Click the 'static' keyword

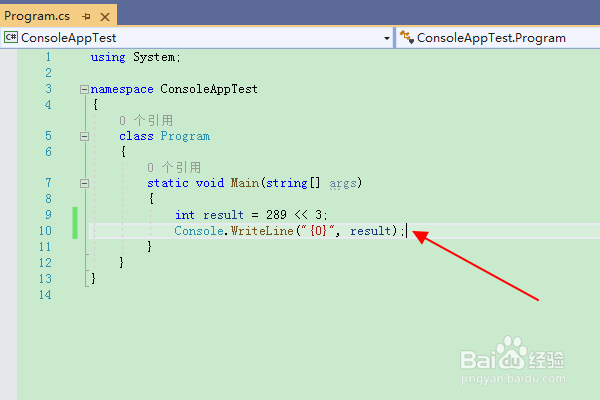pyautogui.click(x=168, y=183)
